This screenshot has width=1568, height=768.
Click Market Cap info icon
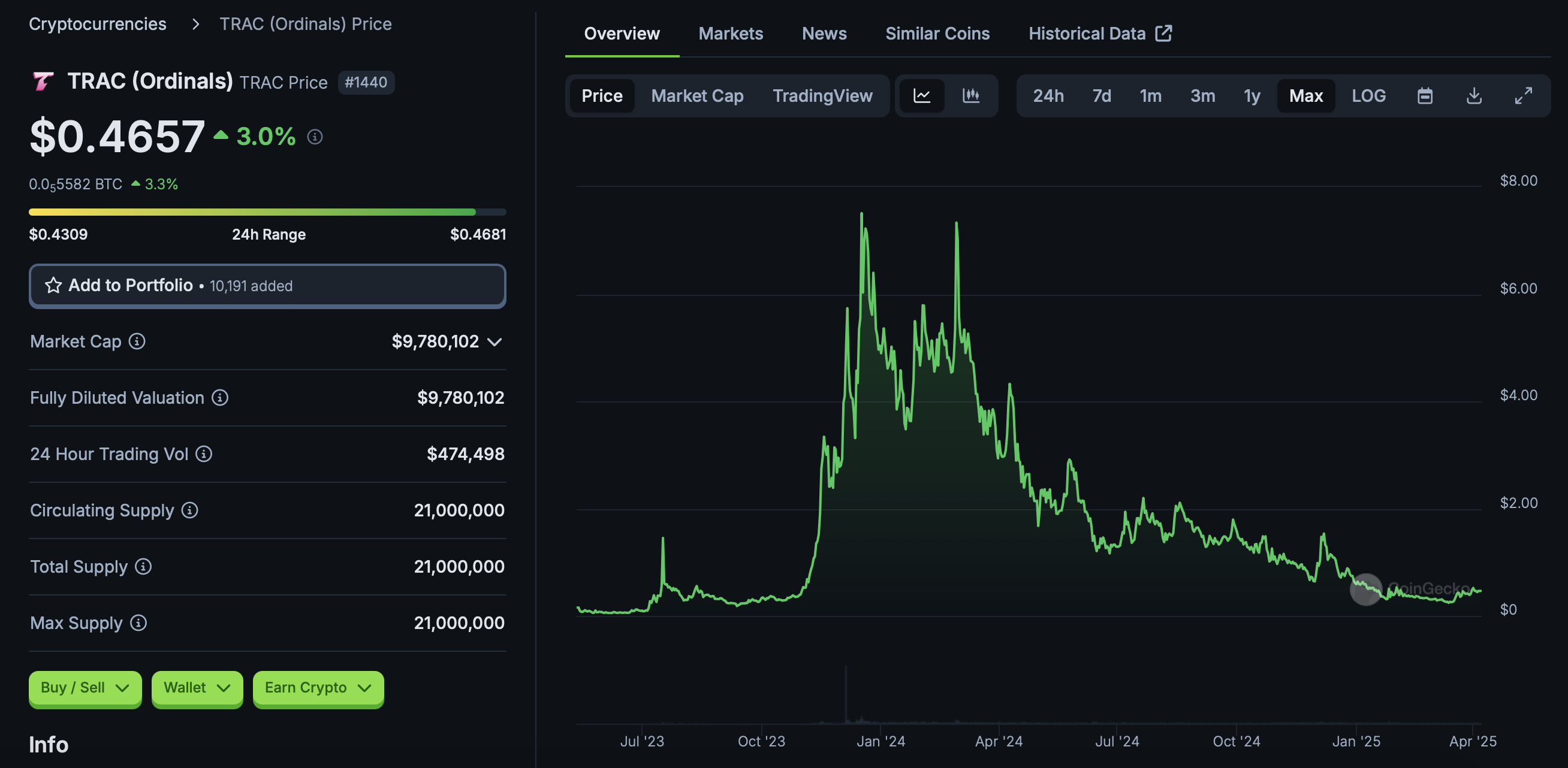tap(137, 341)
